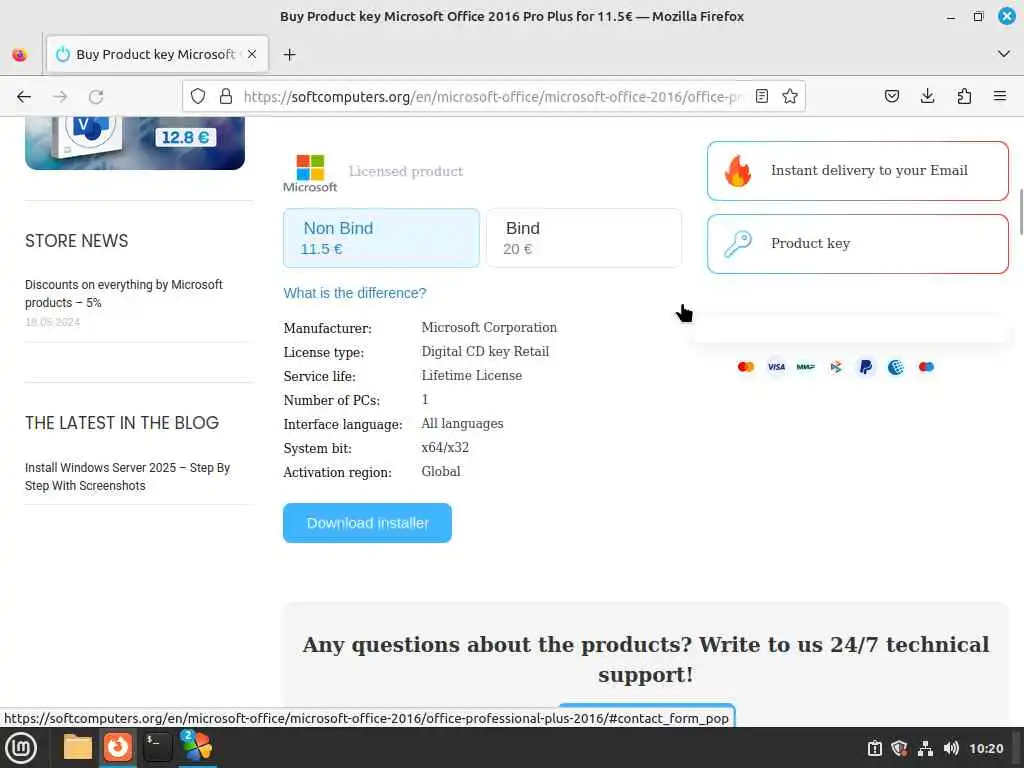Click the page vertical scrollbar thumb
The height and width of the screenshot is (768, 1024).
point(1021,212)
